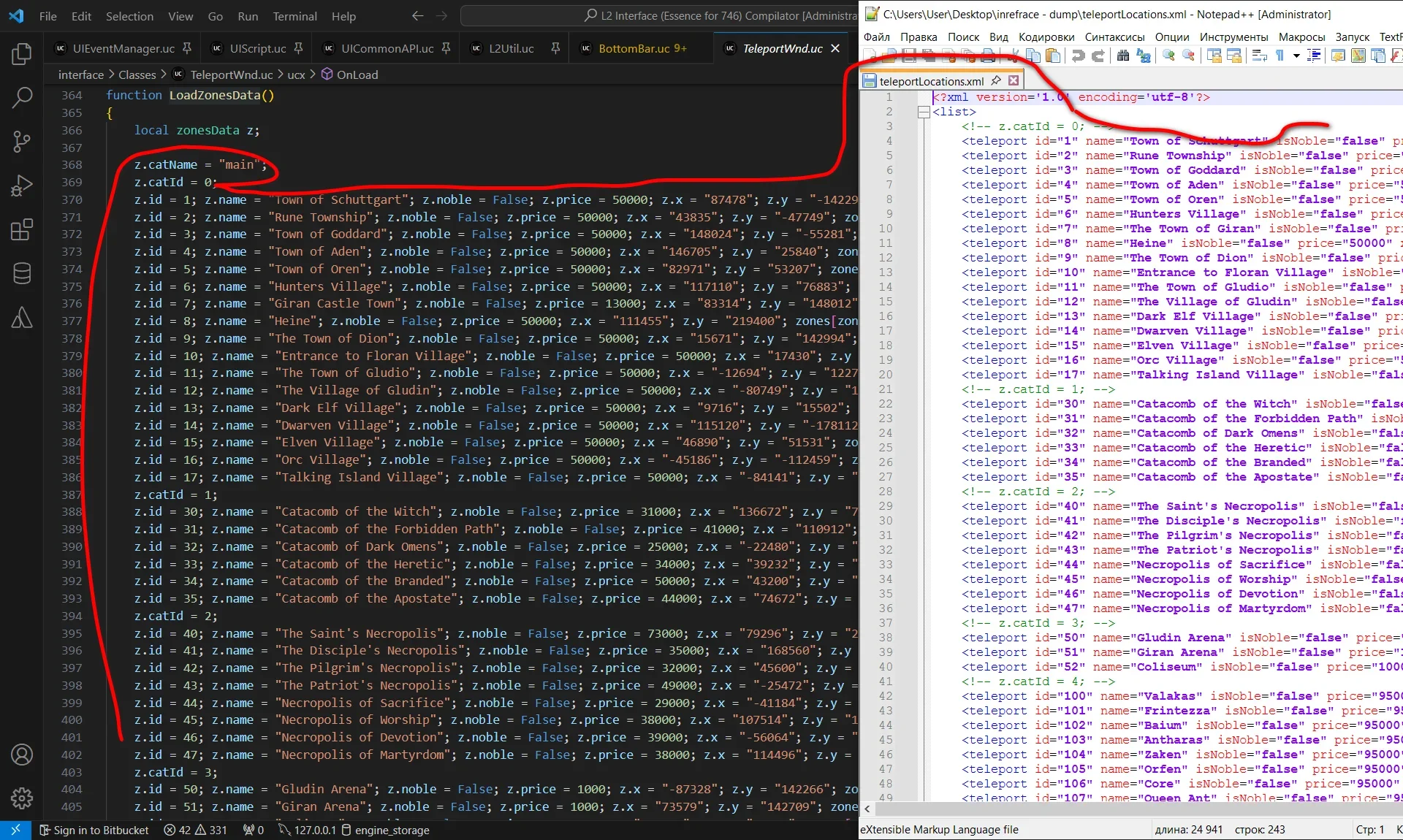Open the Terminal menu in VS Code
Screen dimensions: 1403x840
(x=294, y=16)
